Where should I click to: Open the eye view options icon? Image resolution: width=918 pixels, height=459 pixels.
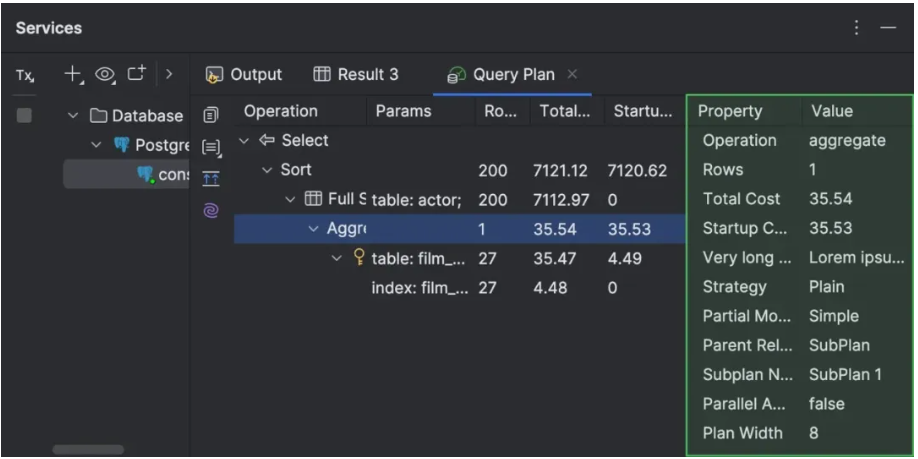tap(103, 74)
